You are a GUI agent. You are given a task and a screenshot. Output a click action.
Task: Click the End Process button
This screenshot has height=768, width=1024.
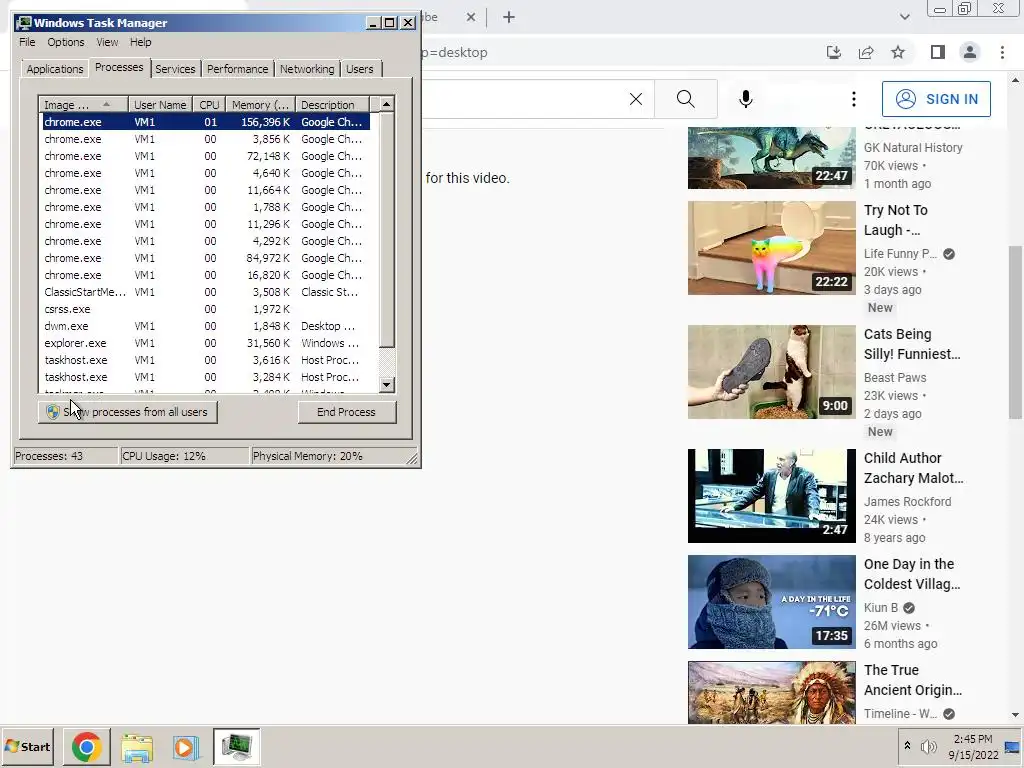pos(346,412)
